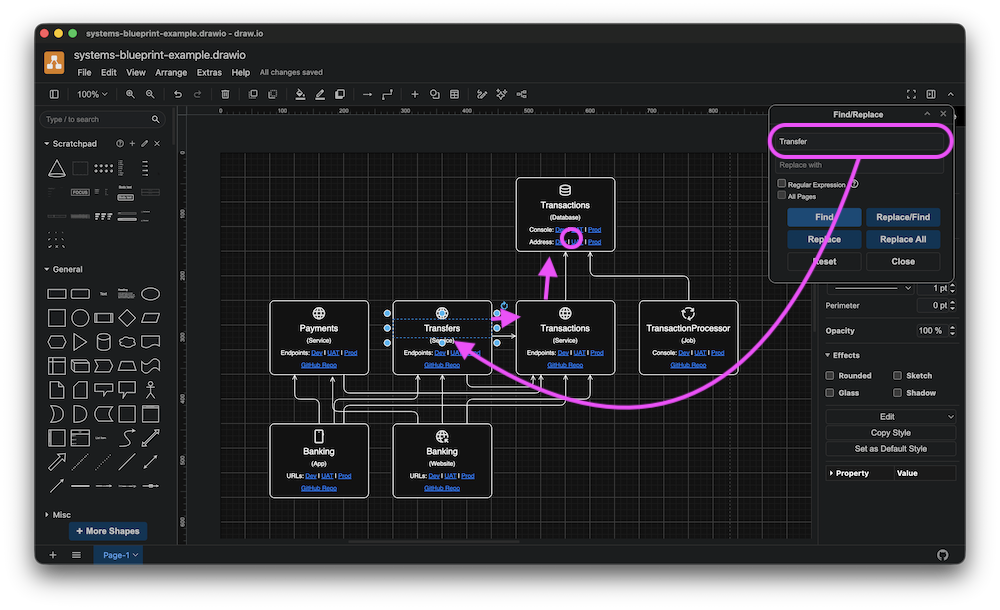Expand the Property table row

click(831, 473)
